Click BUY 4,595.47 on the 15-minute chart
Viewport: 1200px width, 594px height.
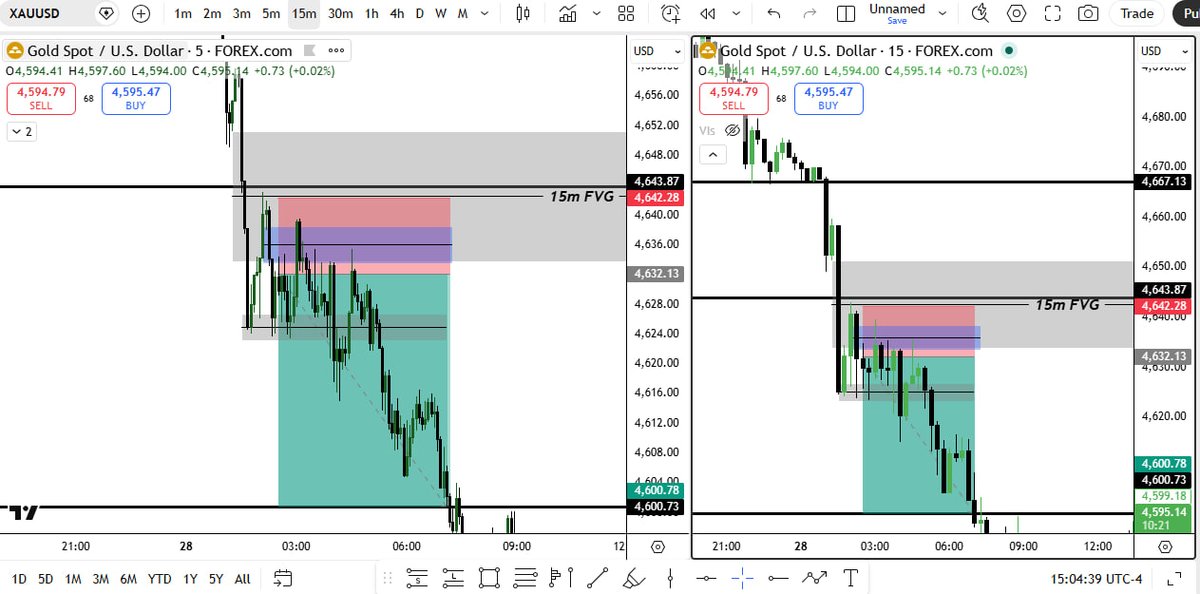point(826,99)
